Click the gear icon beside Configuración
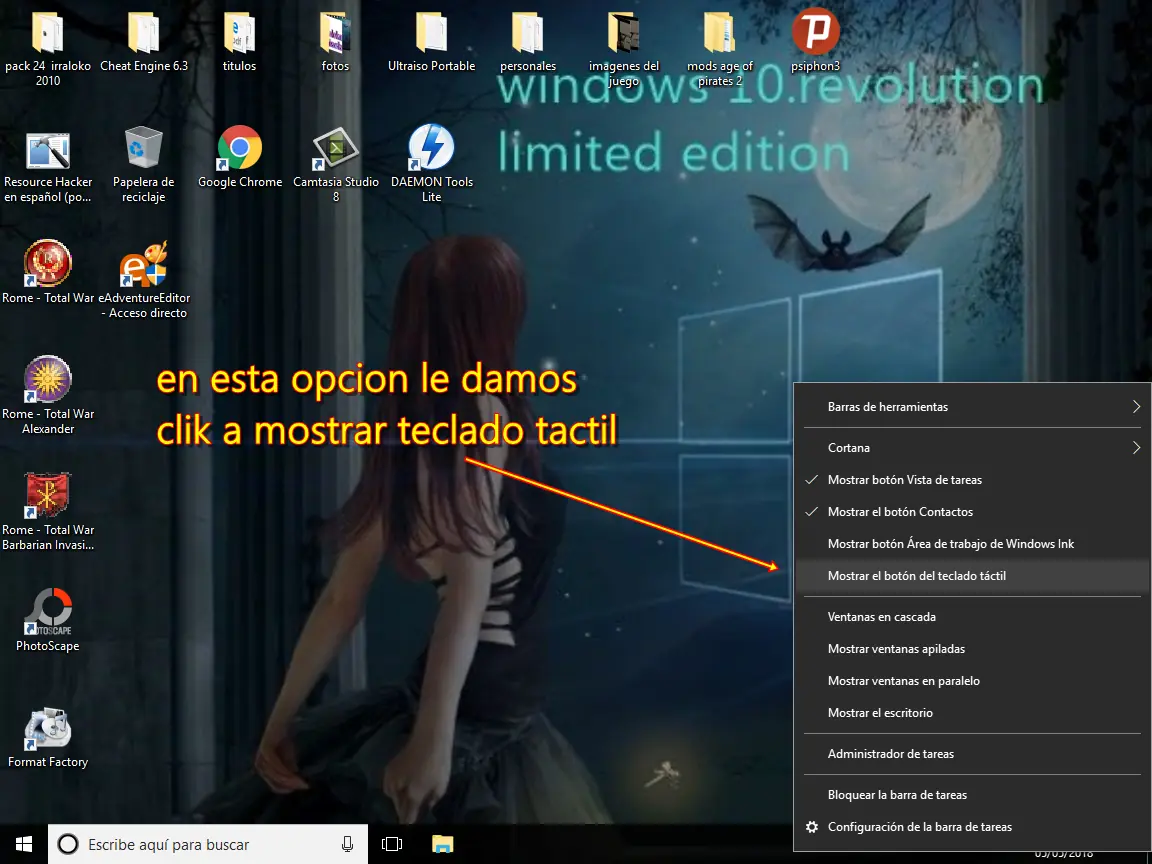The image size is (1152, 864). coord(812,827)
